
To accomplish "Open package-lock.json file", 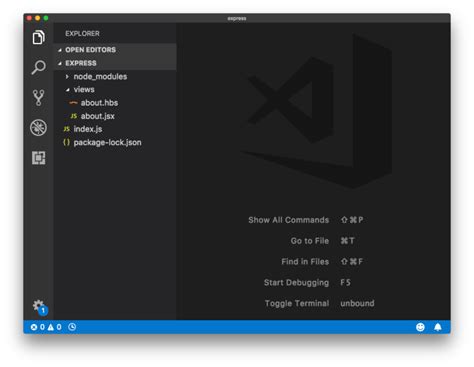I will [107, 142].
